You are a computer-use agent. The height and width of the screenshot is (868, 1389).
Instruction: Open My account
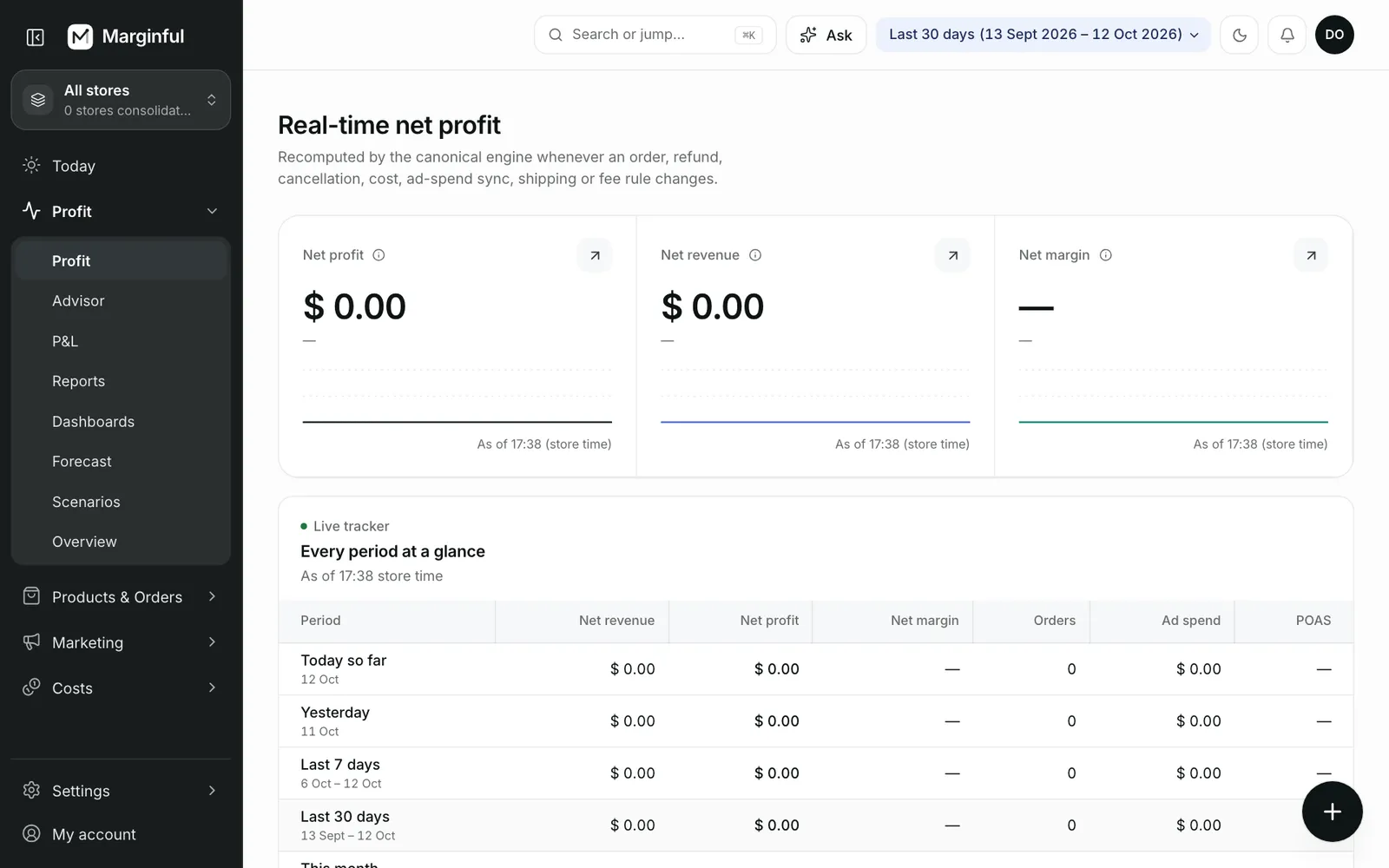[121, 834]
